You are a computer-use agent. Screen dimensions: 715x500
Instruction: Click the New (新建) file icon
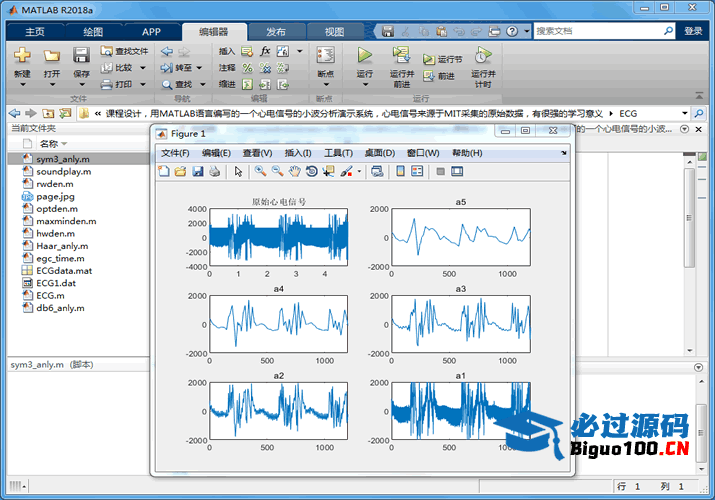tap(22, 55)
